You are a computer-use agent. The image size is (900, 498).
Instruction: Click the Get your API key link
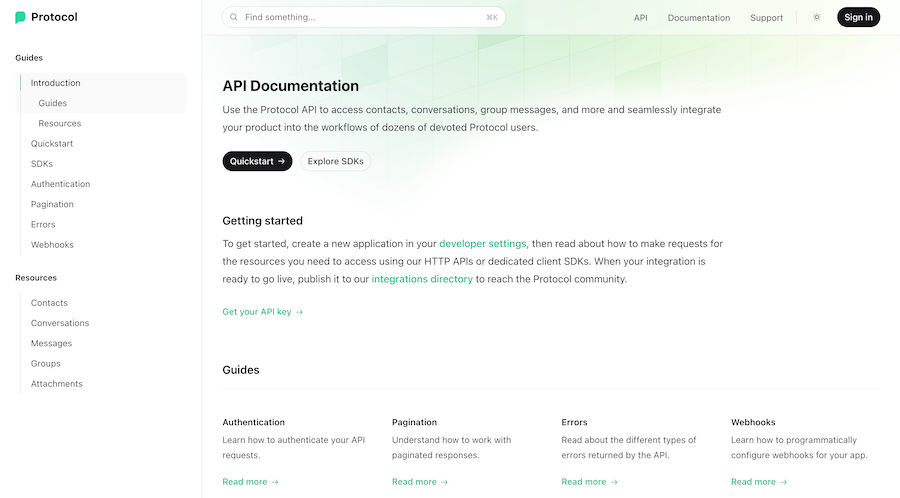[x=262, y=312]
